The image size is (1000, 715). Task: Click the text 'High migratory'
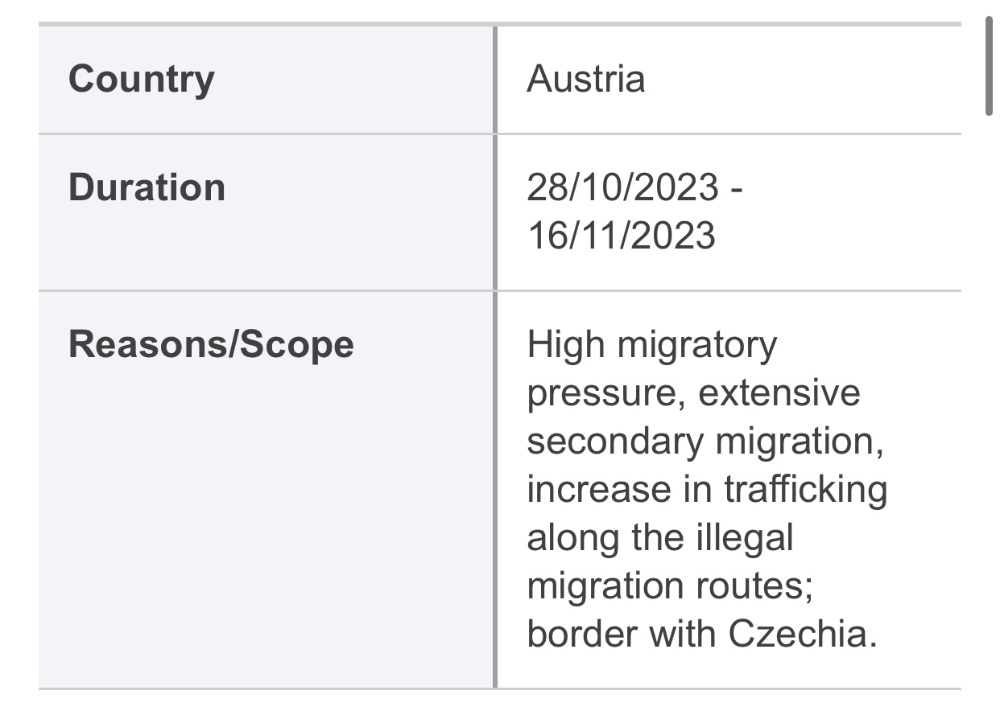click(652, 346)
